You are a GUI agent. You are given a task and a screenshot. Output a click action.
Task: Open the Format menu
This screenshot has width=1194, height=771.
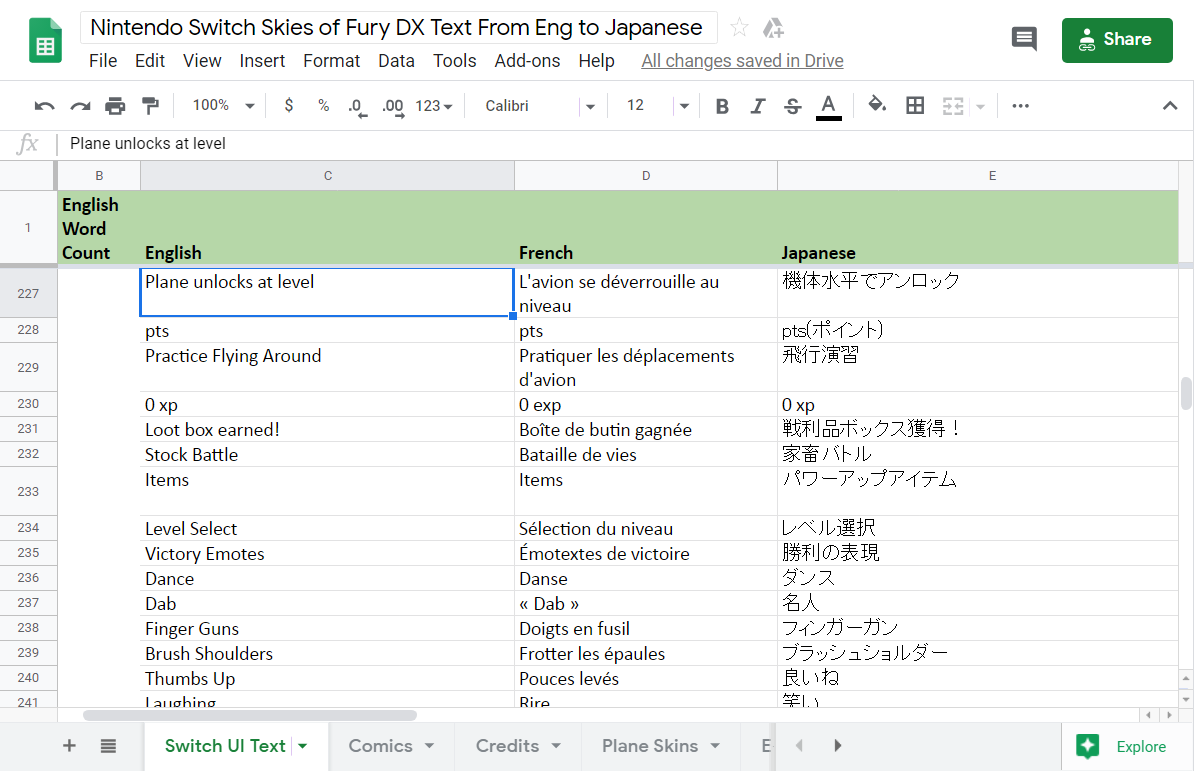point(331,61)
